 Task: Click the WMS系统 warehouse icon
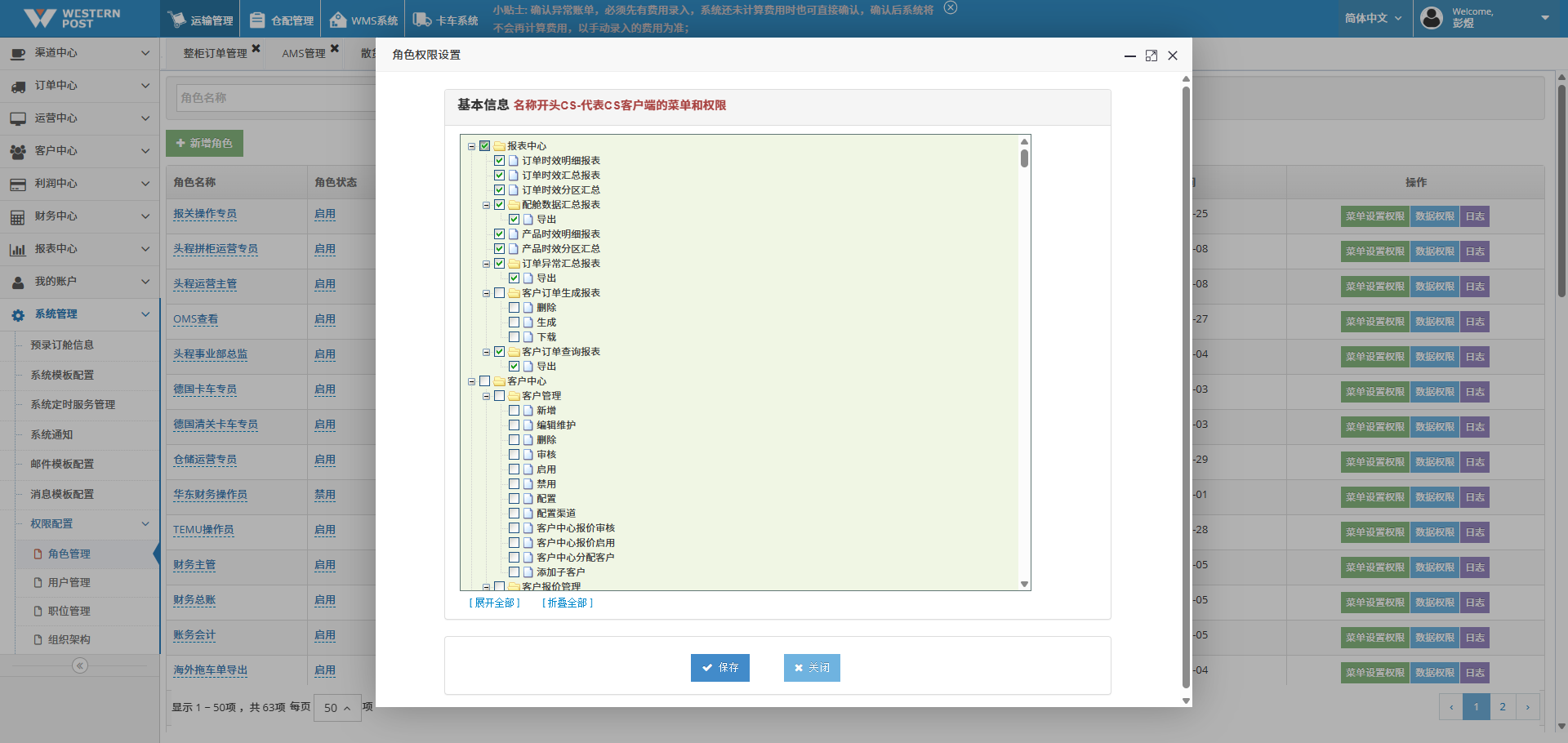[x=338, y=20]
